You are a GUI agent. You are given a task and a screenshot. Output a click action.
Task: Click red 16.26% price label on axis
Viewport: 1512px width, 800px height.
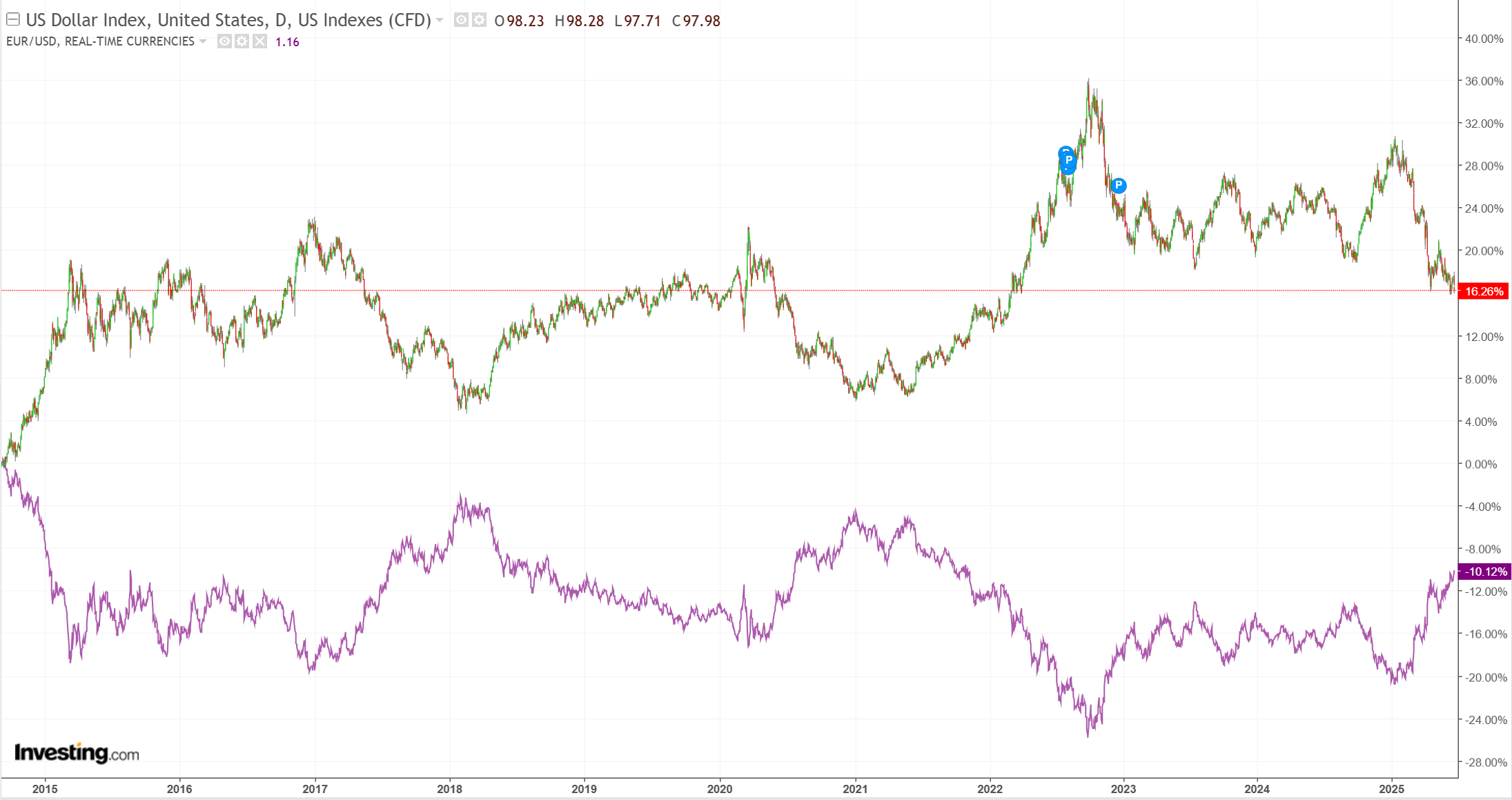1484,291
